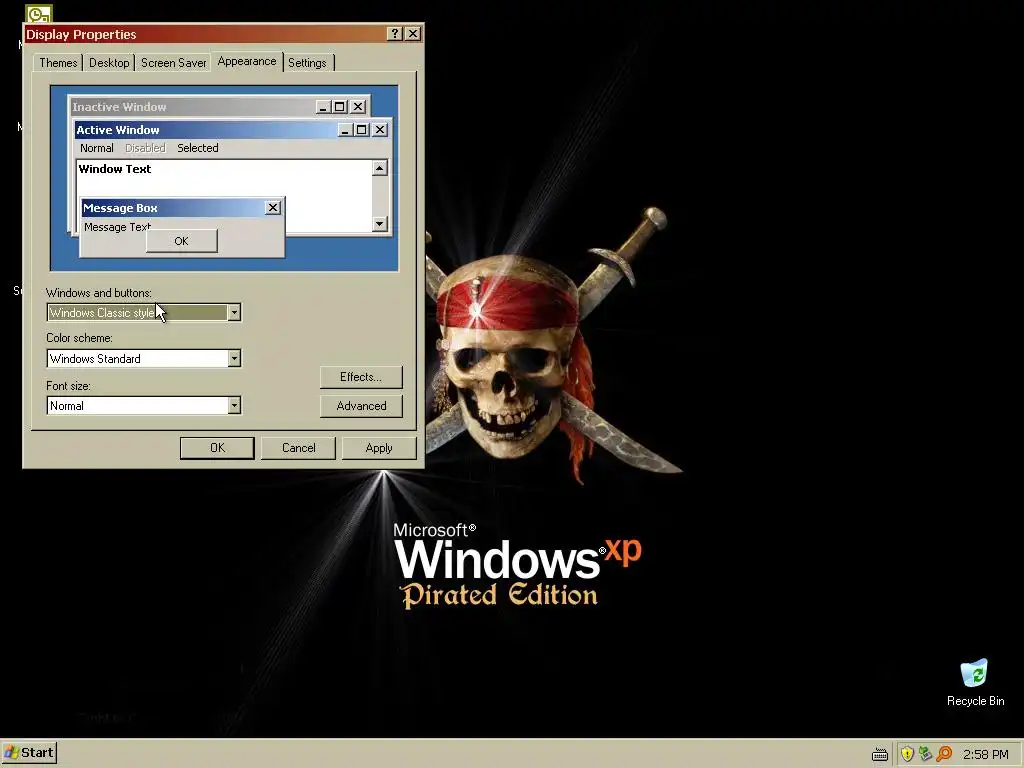Click the Inactive Window title bar in preview
The width and height of the screenshot is (1024, 768).
click(x=219, y=106)
